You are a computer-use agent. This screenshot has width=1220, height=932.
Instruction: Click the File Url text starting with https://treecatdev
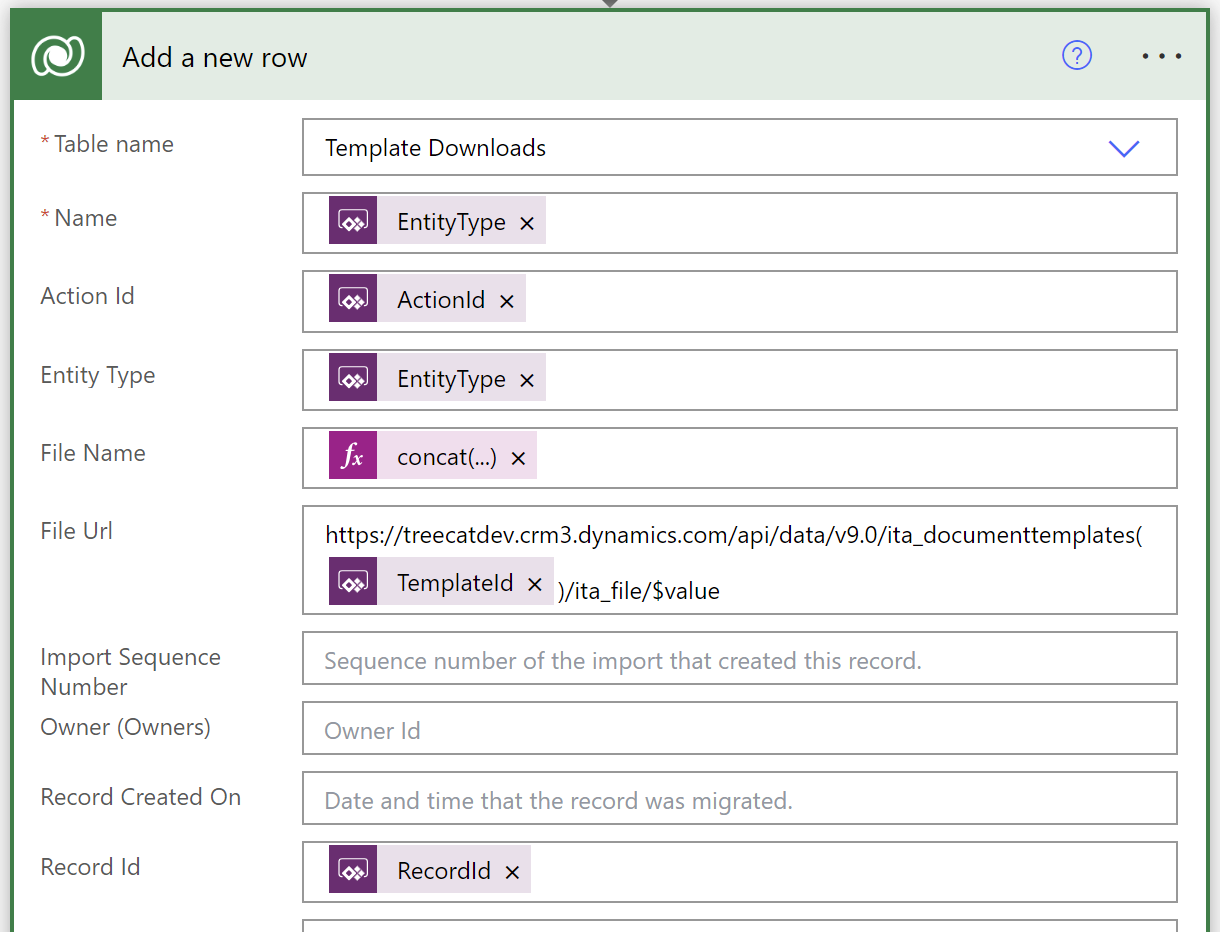tap(734, 535)
